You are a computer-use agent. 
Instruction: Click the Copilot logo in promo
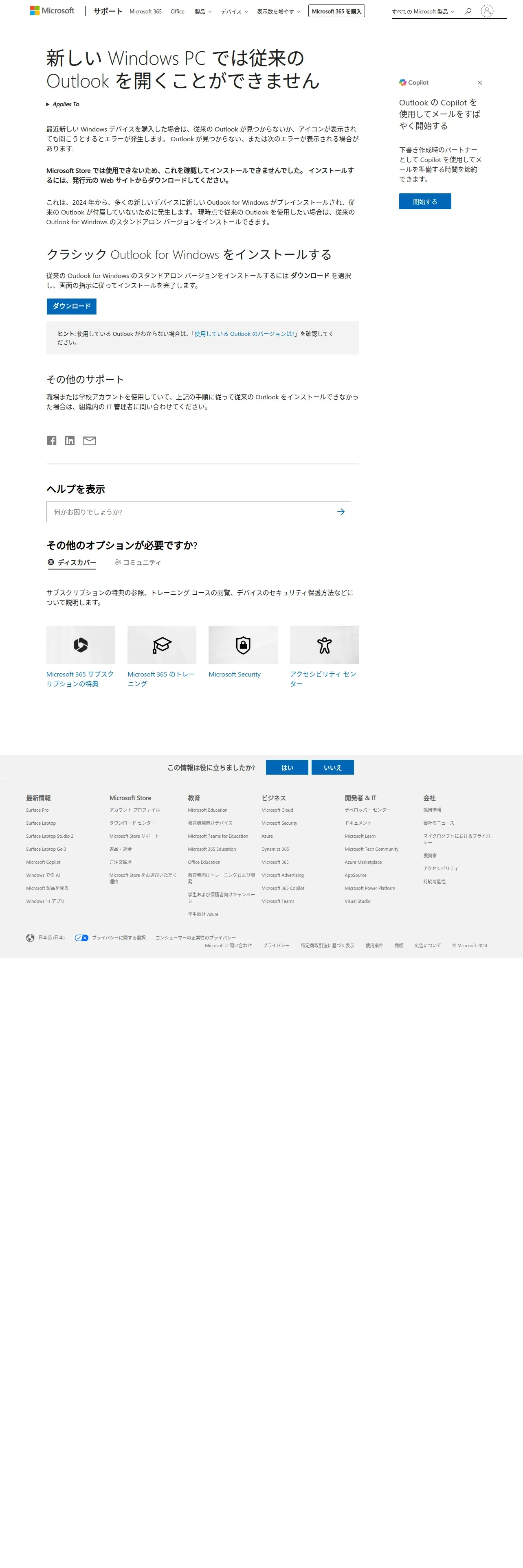click(414, 83)
